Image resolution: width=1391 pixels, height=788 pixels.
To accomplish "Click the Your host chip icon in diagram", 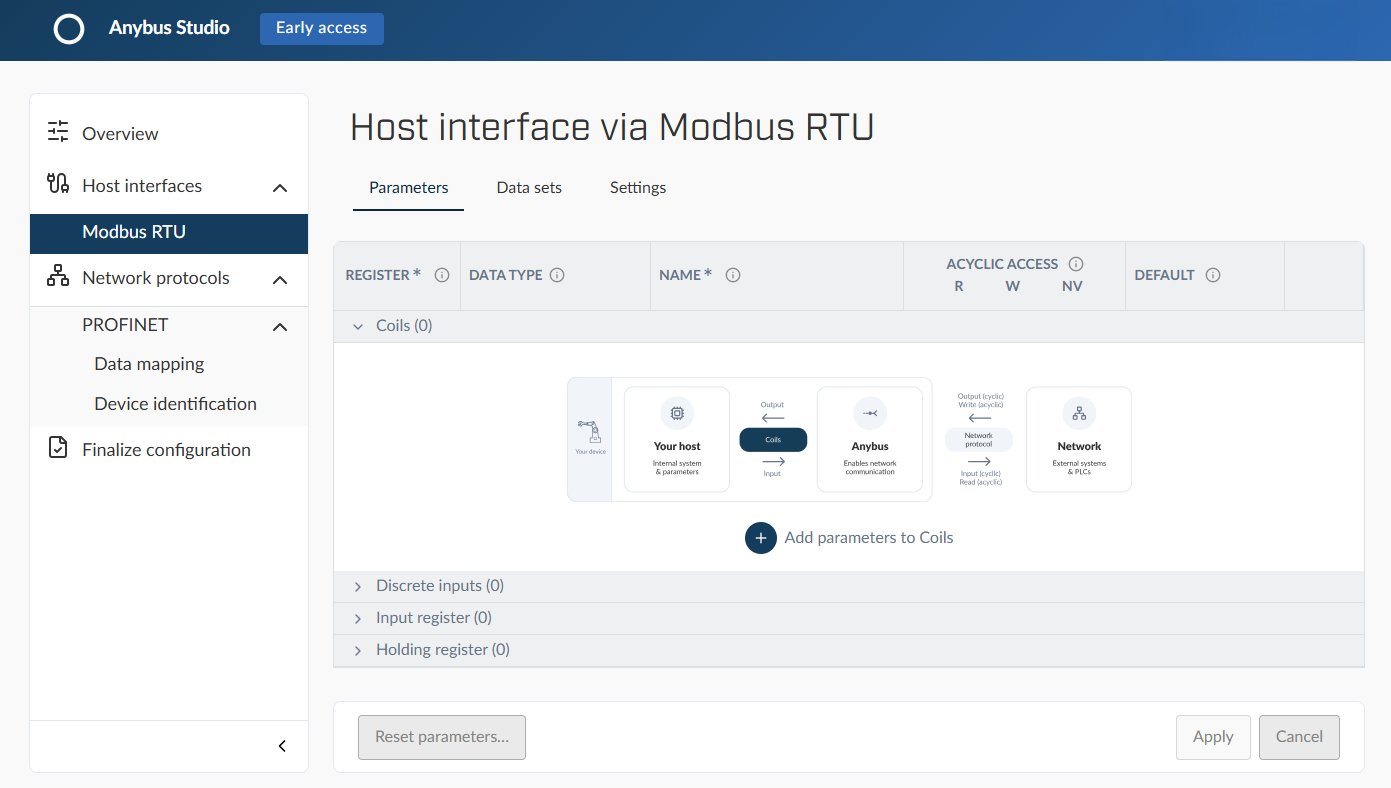I will coord(677,413).
